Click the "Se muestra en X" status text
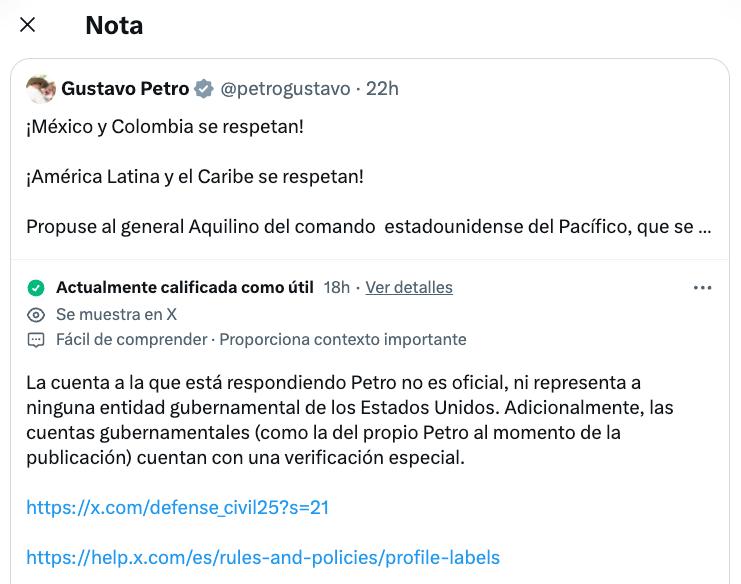This screenshot has width=741, height=584. (x=116, y=314)
